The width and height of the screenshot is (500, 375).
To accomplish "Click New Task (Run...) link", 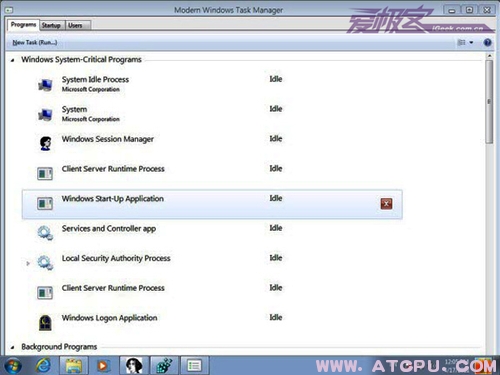I will (35, 43).
